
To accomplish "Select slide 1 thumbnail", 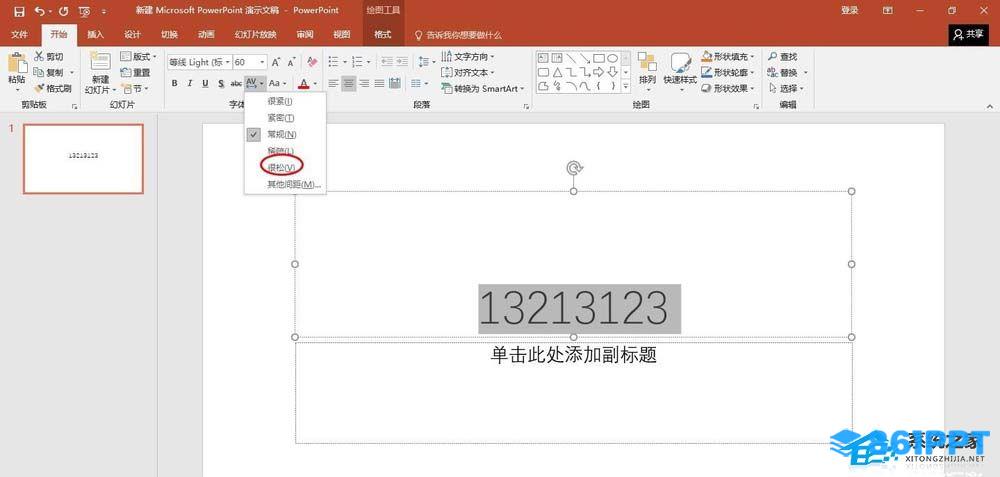I will [84, 159].
